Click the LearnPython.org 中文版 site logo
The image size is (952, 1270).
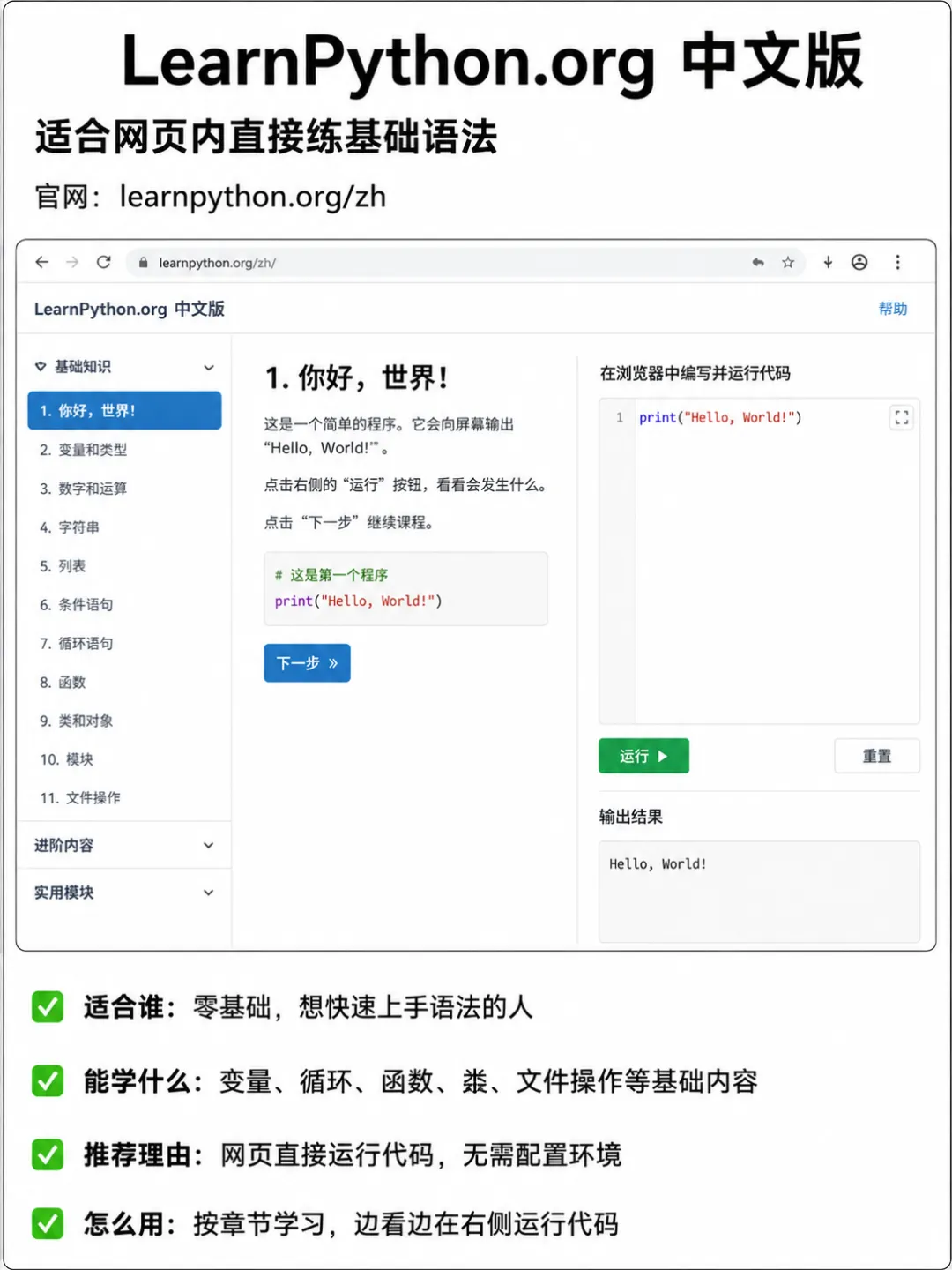point(130,309)
